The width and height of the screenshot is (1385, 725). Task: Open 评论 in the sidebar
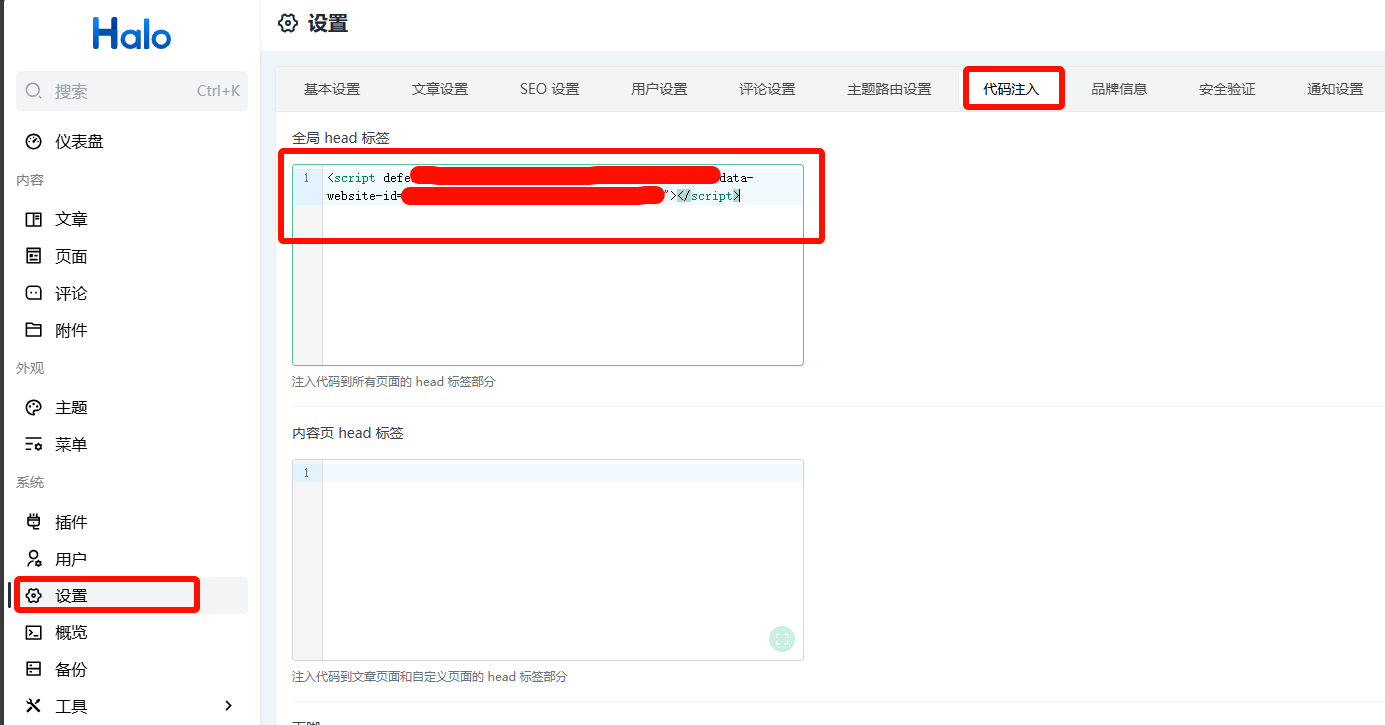tap(132, 293)
